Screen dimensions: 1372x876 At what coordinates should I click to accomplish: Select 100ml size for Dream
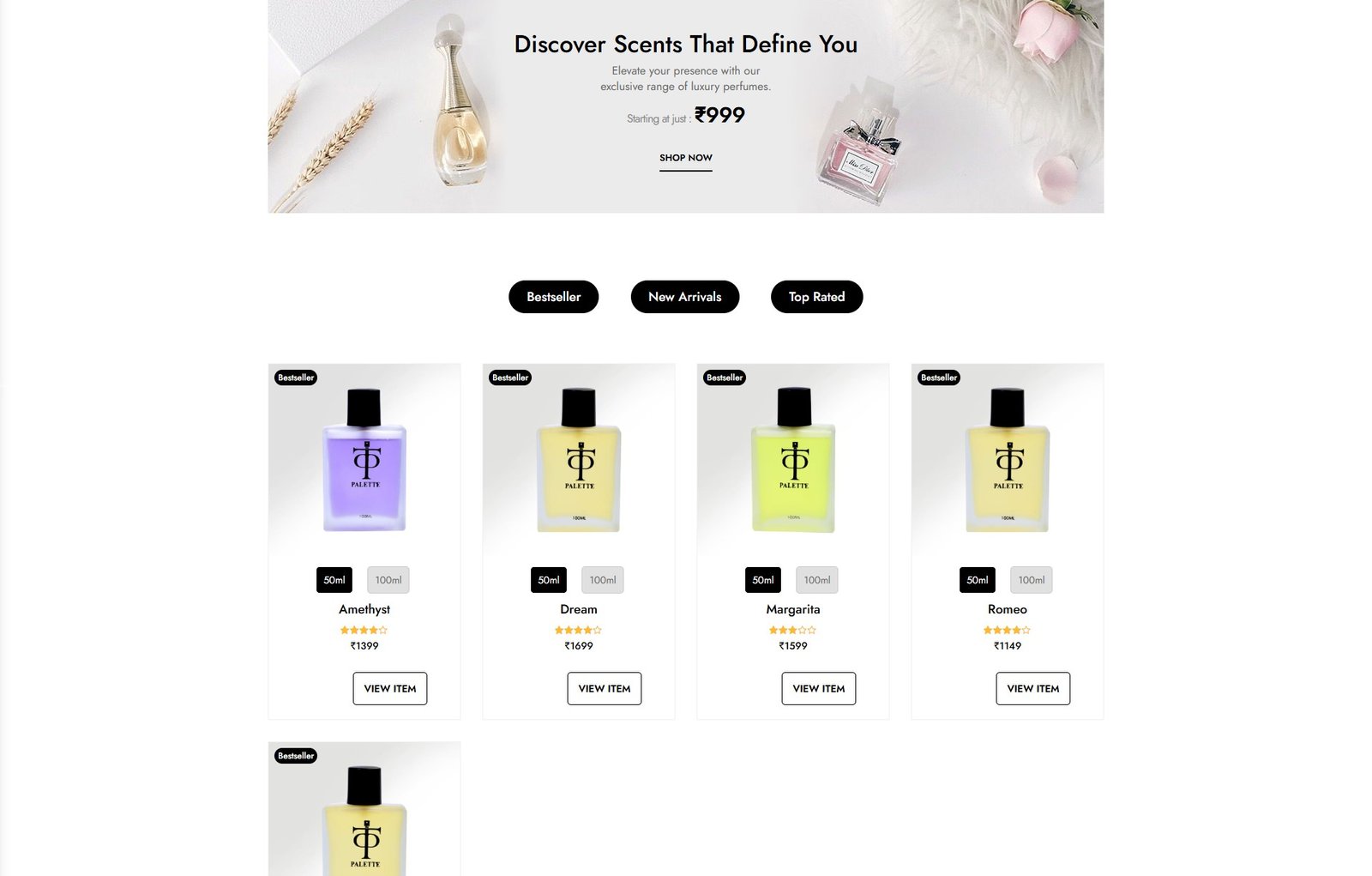coord(603,580)
